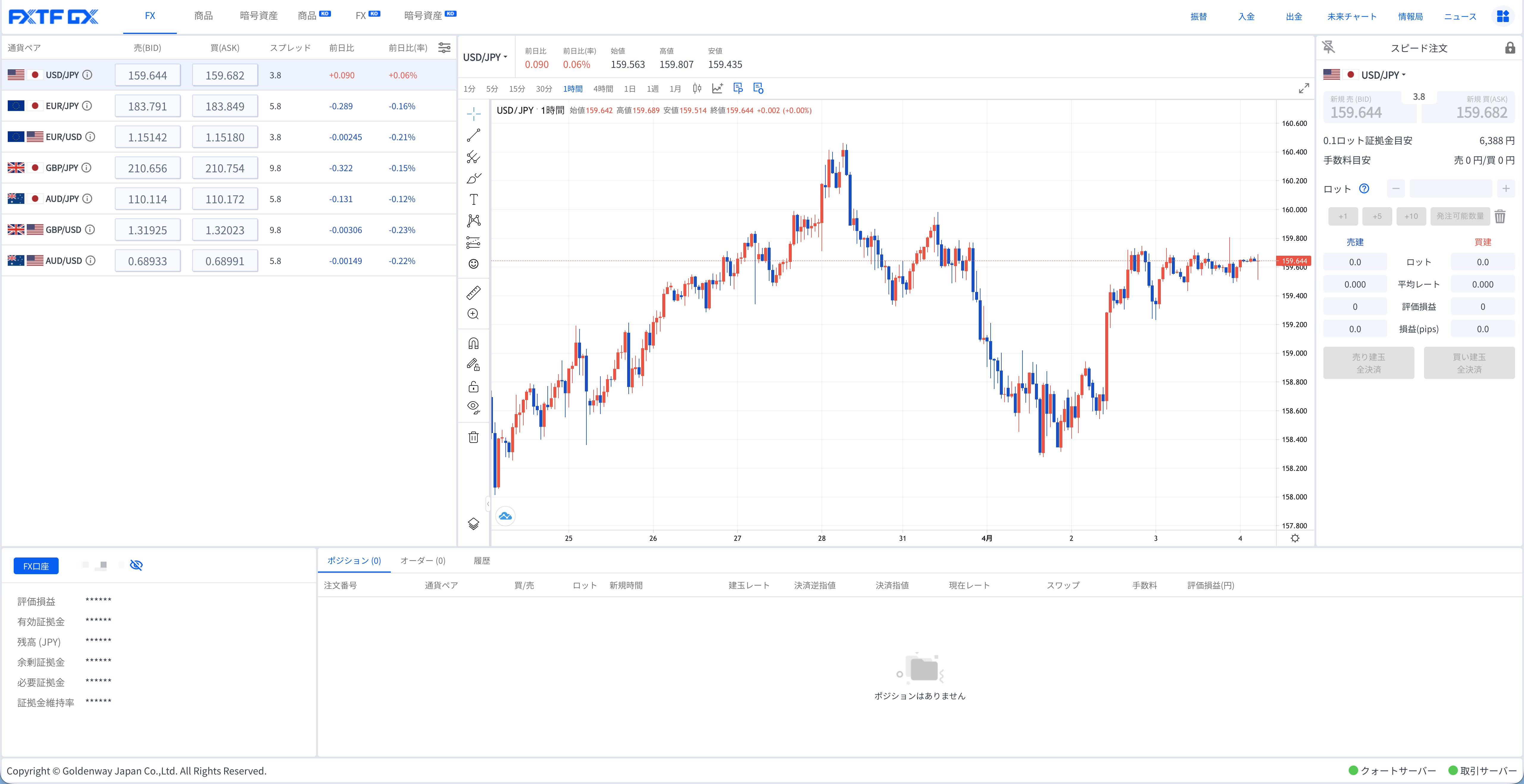Open the speed order USD/JPY pair dropdown
Image resolution: width=1524 pixels, height=784 pixels.
[1383, 75]
